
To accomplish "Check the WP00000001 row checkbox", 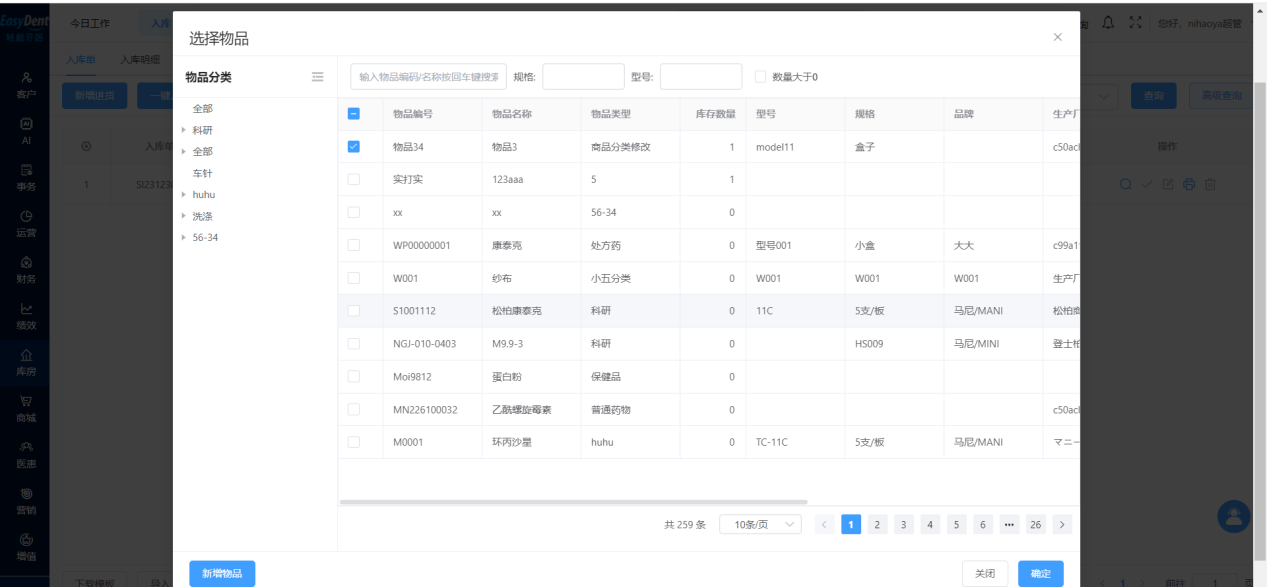I will click(x=353, y=245).
